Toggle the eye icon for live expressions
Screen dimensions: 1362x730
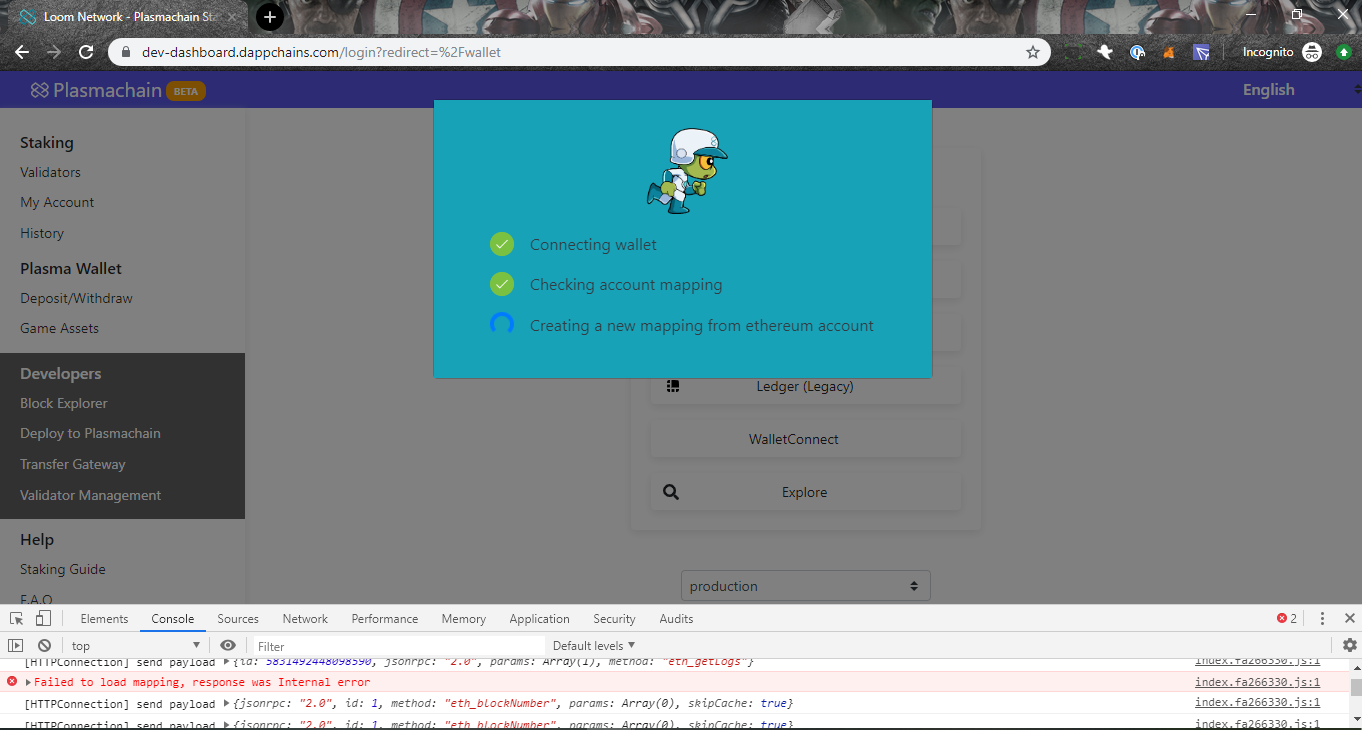point(227,645)
